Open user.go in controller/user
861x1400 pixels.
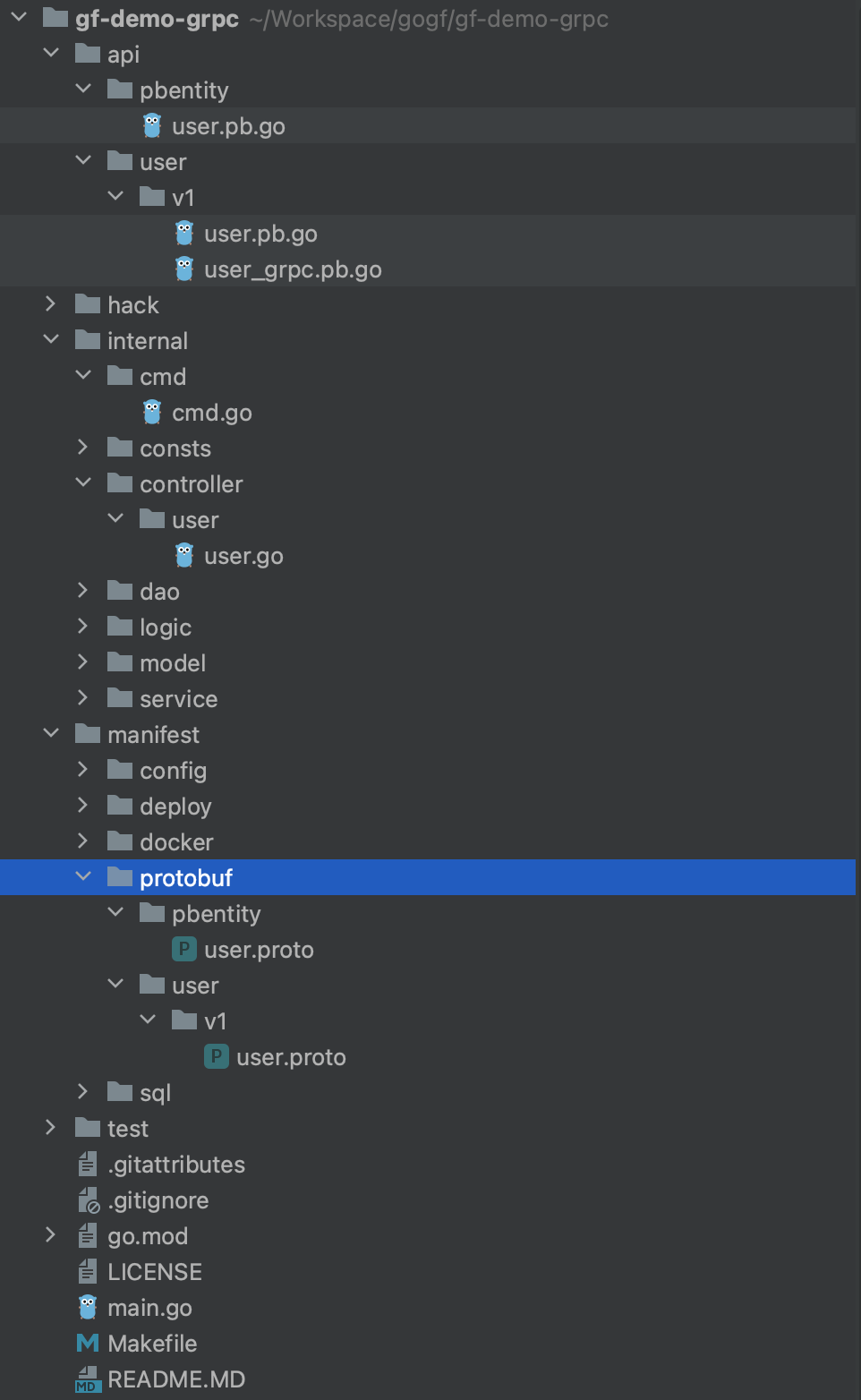243,556
